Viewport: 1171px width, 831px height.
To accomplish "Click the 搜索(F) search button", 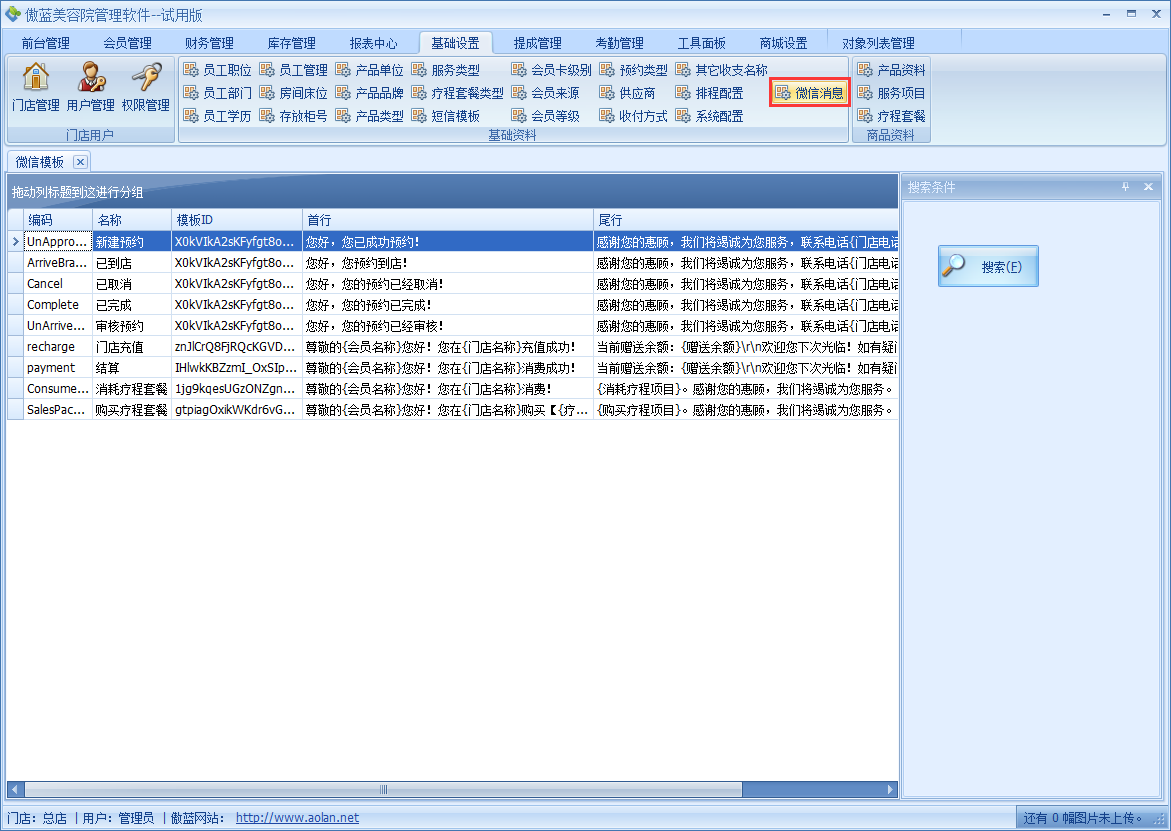I will click(988, 267).
